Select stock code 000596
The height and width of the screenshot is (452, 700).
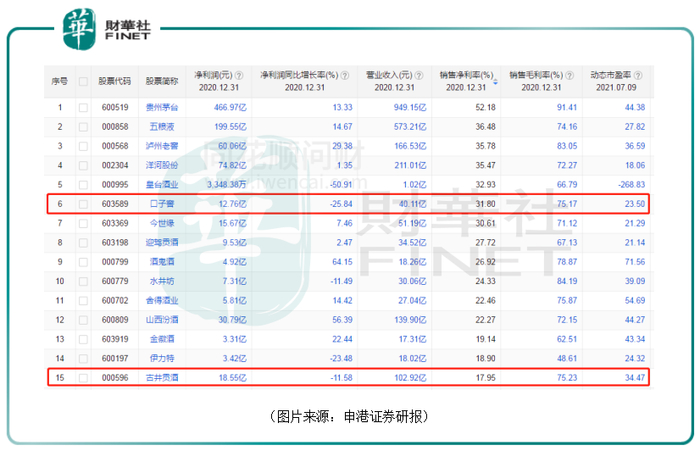pyautogui.click(x=115, y=378)
